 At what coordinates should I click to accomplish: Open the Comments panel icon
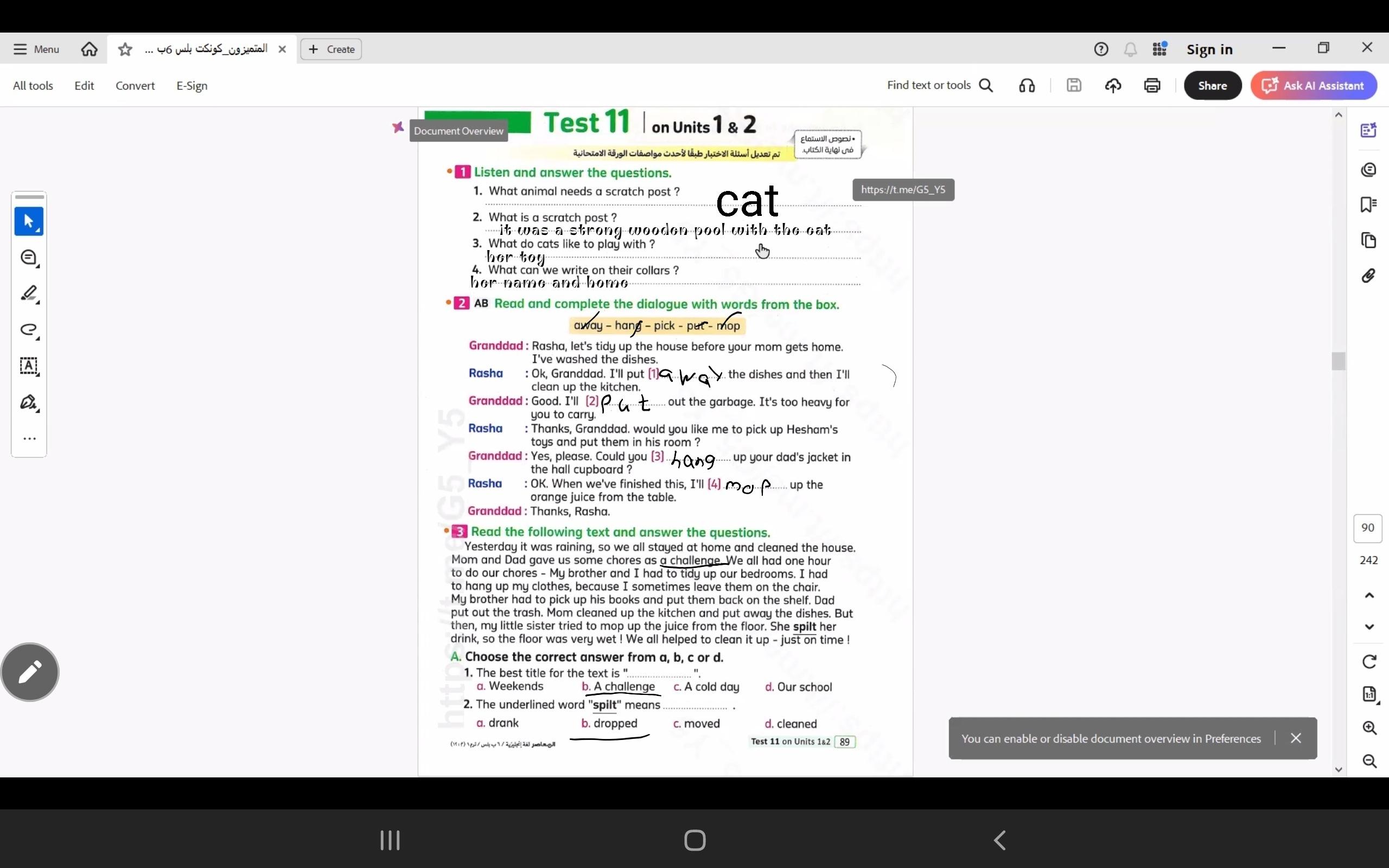[x=1368, y=170]
